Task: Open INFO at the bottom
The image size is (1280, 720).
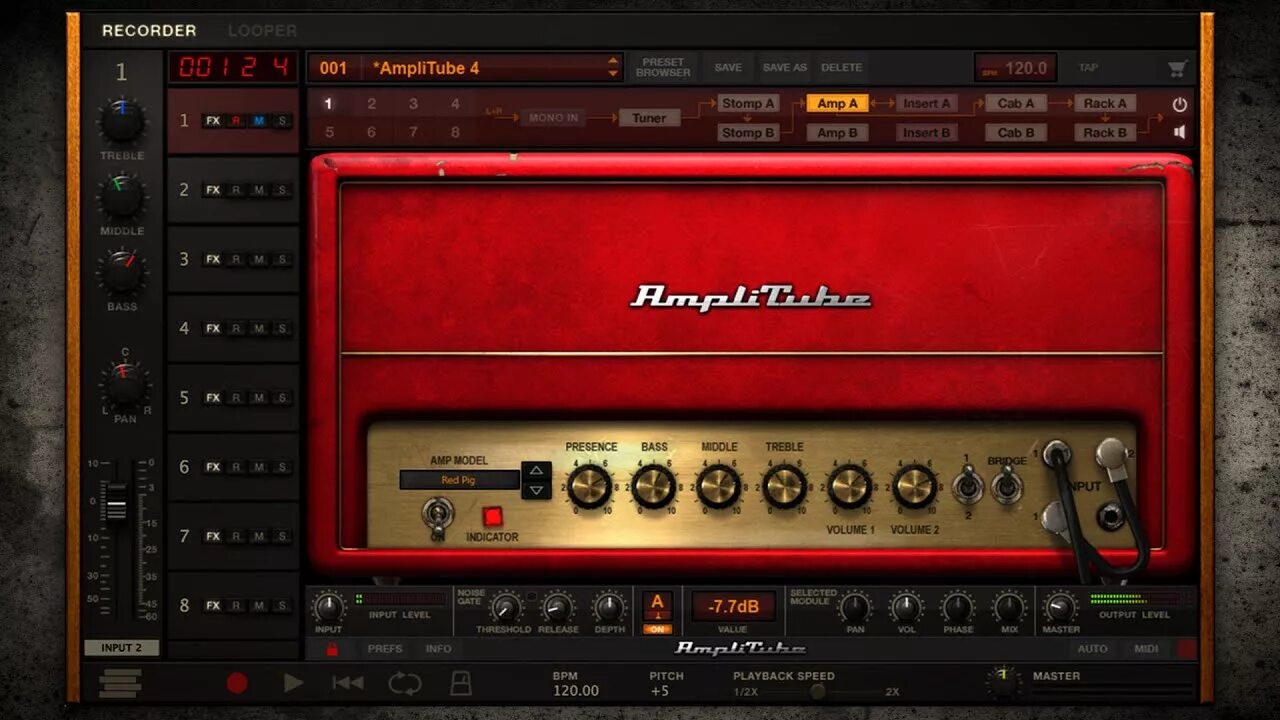Action: pyautogui.click(x=439, y=649)
